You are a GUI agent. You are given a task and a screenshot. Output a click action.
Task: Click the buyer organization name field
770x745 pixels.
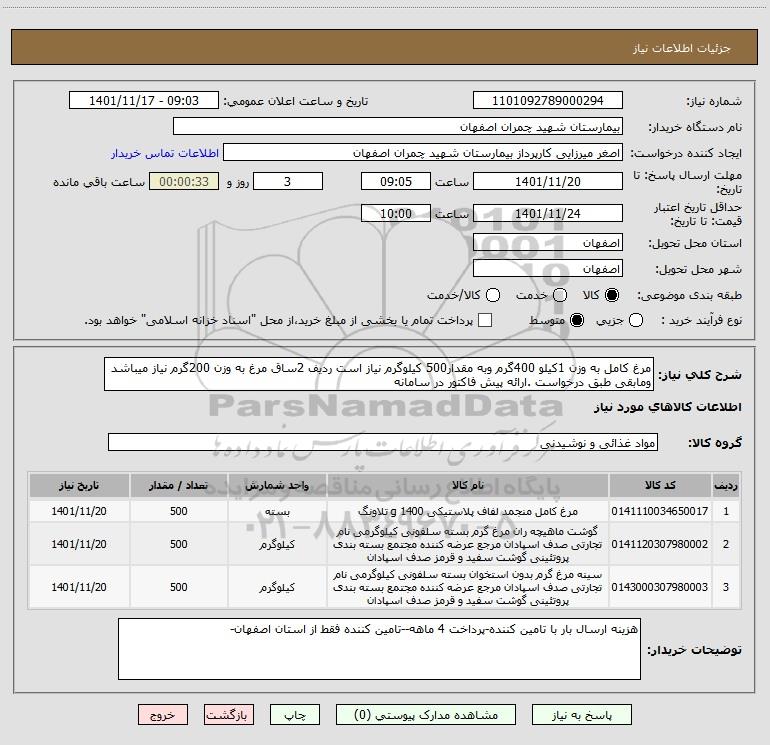[398, 127]
